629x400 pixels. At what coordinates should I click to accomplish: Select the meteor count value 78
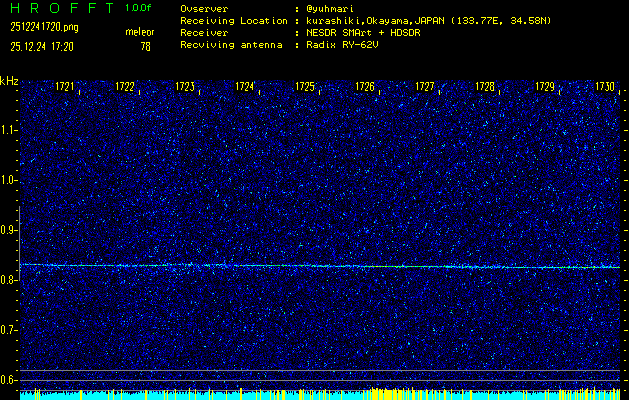(x=146, y=46)
